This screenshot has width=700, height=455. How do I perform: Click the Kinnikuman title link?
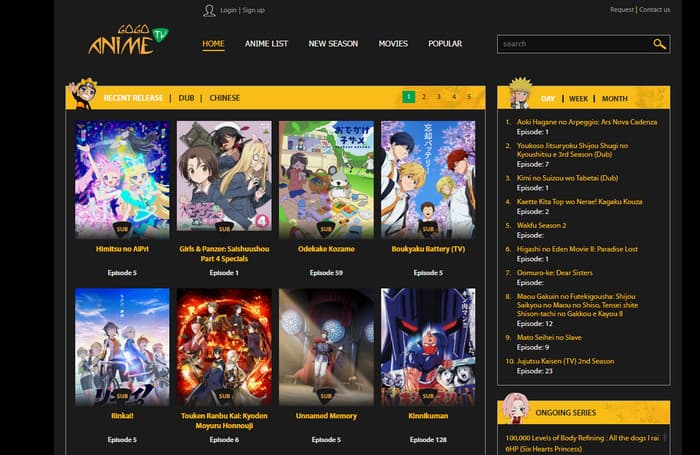coord(428,416)
